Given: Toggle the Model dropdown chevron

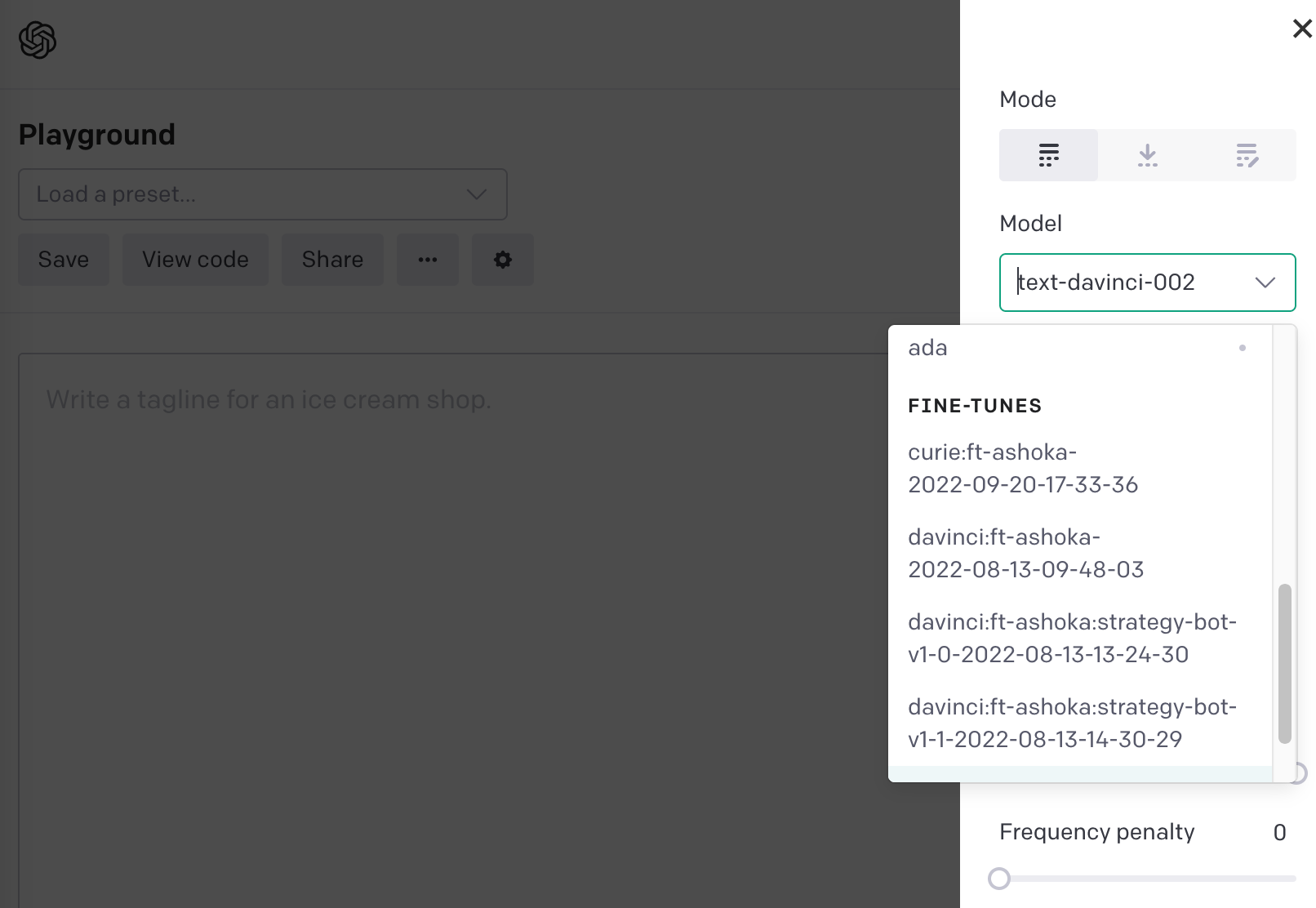Looking at the screenshot, I should tap(1265, 283).
